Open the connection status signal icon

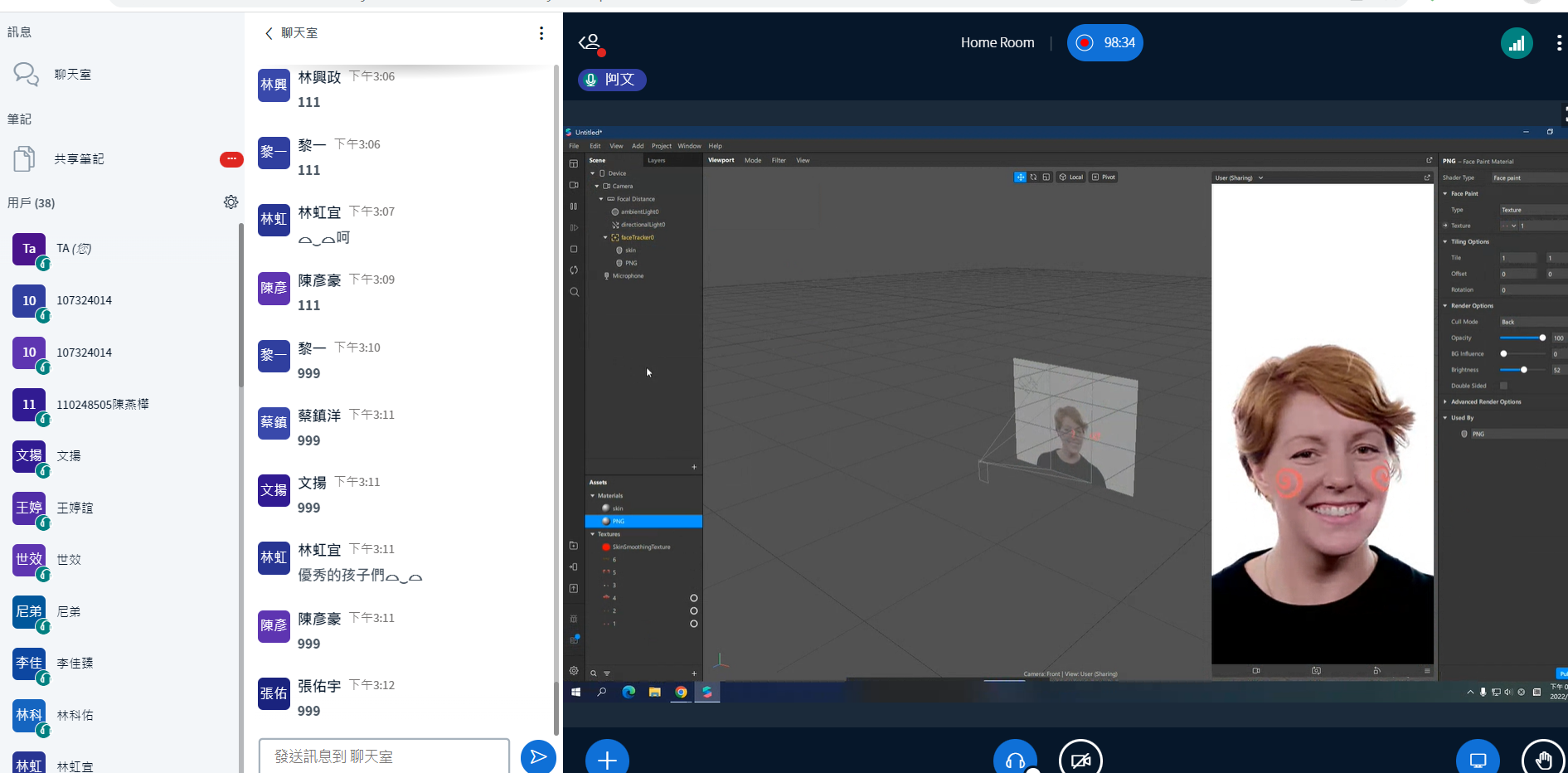pos(1517,43)
